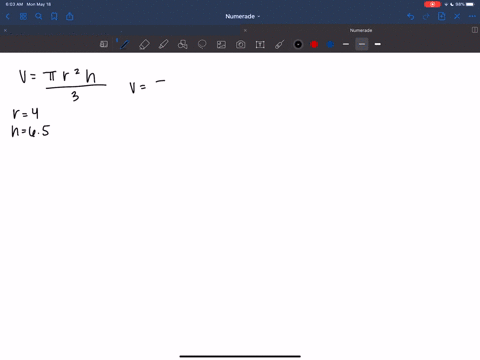Insert an image with picture tool
The width and height of the screenshot is (480, 360).
221,44
